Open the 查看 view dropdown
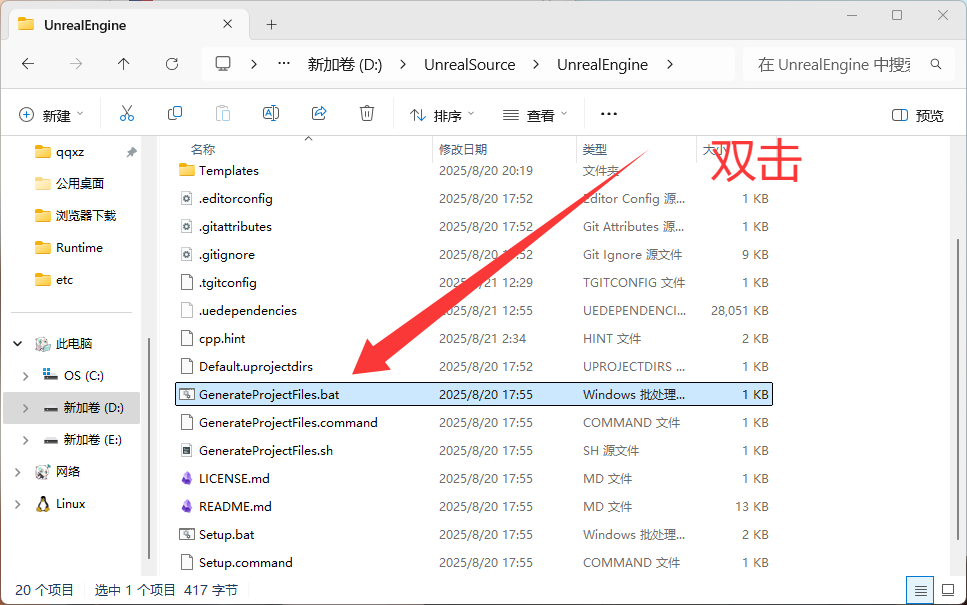The height and width of the screenshot is (605, 967). point(535,115)
